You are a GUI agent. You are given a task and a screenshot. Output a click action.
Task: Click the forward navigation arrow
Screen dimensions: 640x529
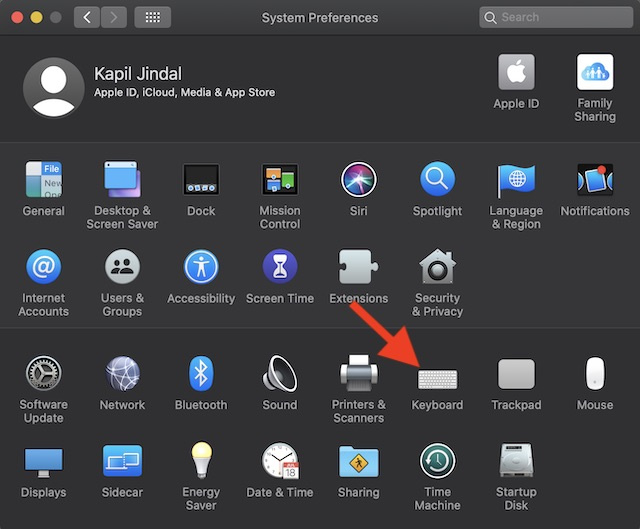click(114, 17)
